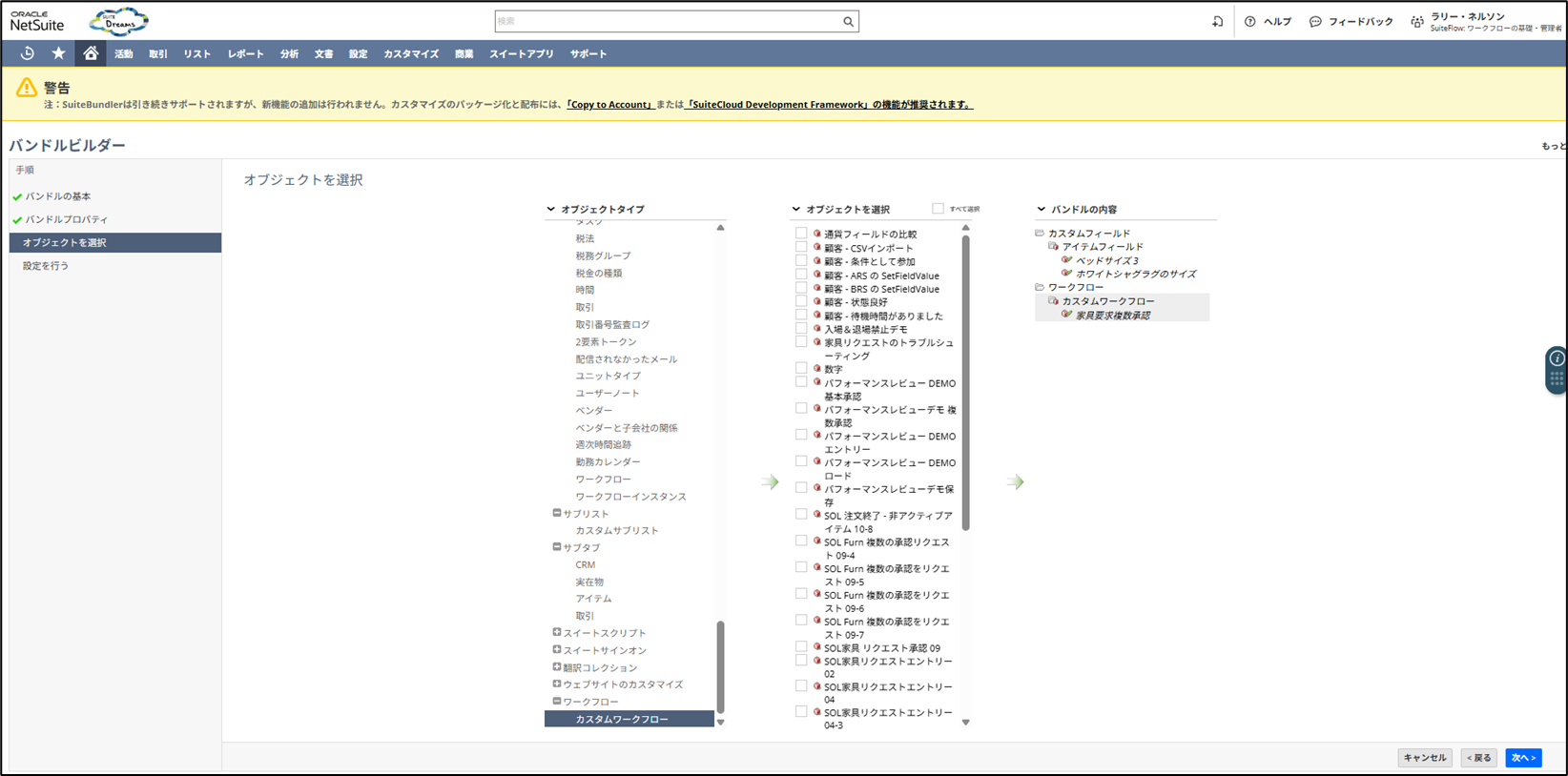1568x776 pixels.
Task: Go to the home icon
Action: [x=91, y=53]
